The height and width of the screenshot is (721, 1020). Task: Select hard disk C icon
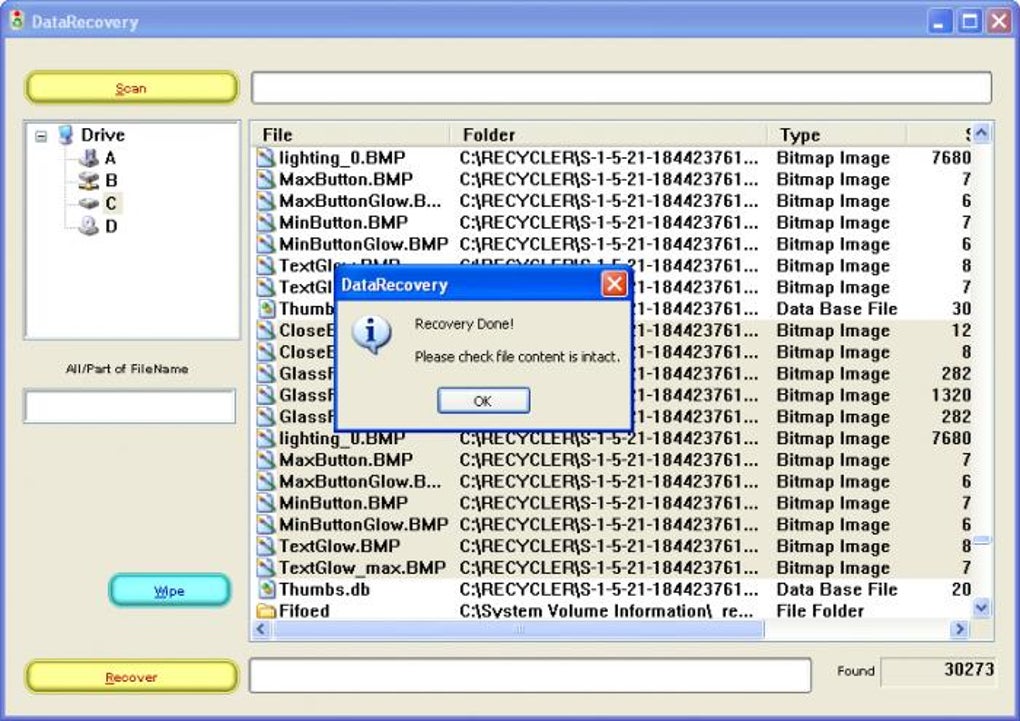pos(88,203)
